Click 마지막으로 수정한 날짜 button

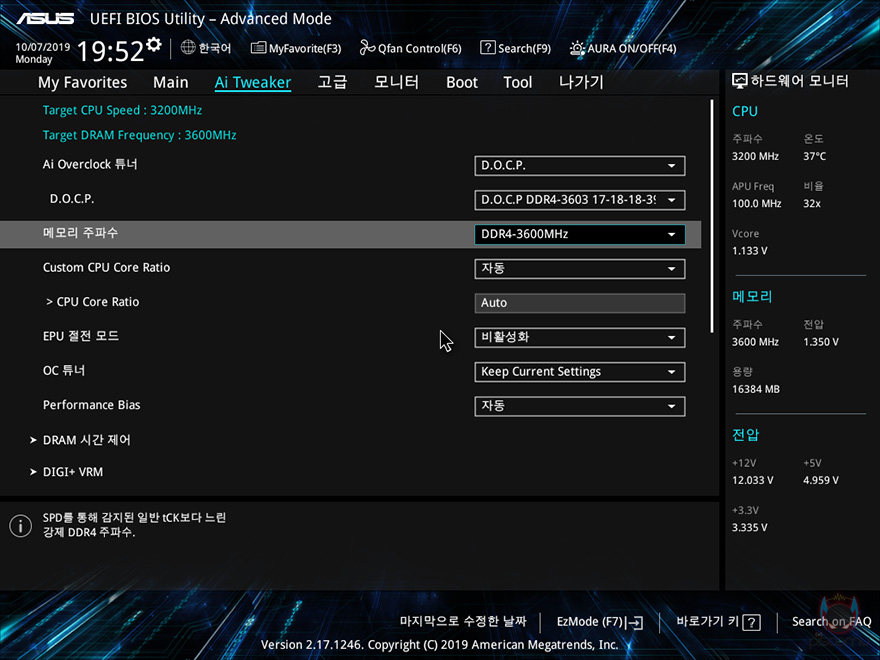pyautogui.click(x=463, y=621)
